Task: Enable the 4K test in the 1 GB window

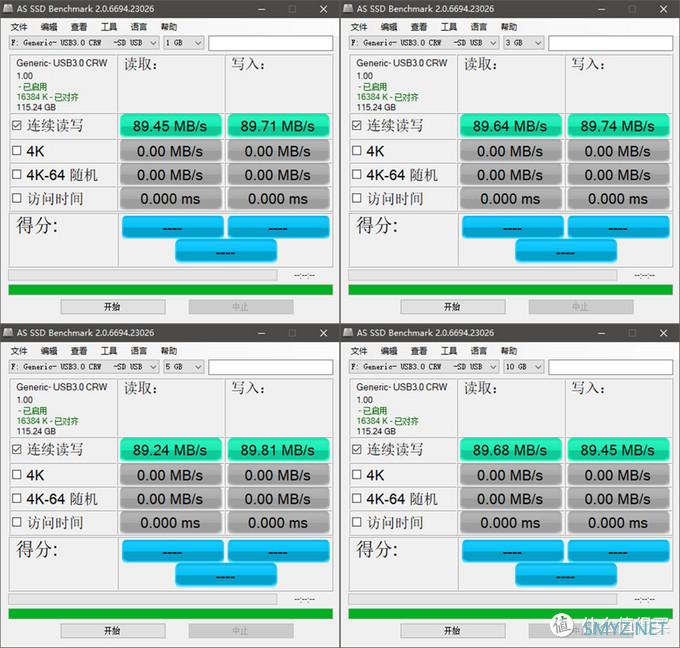Action: pos(16,151)
